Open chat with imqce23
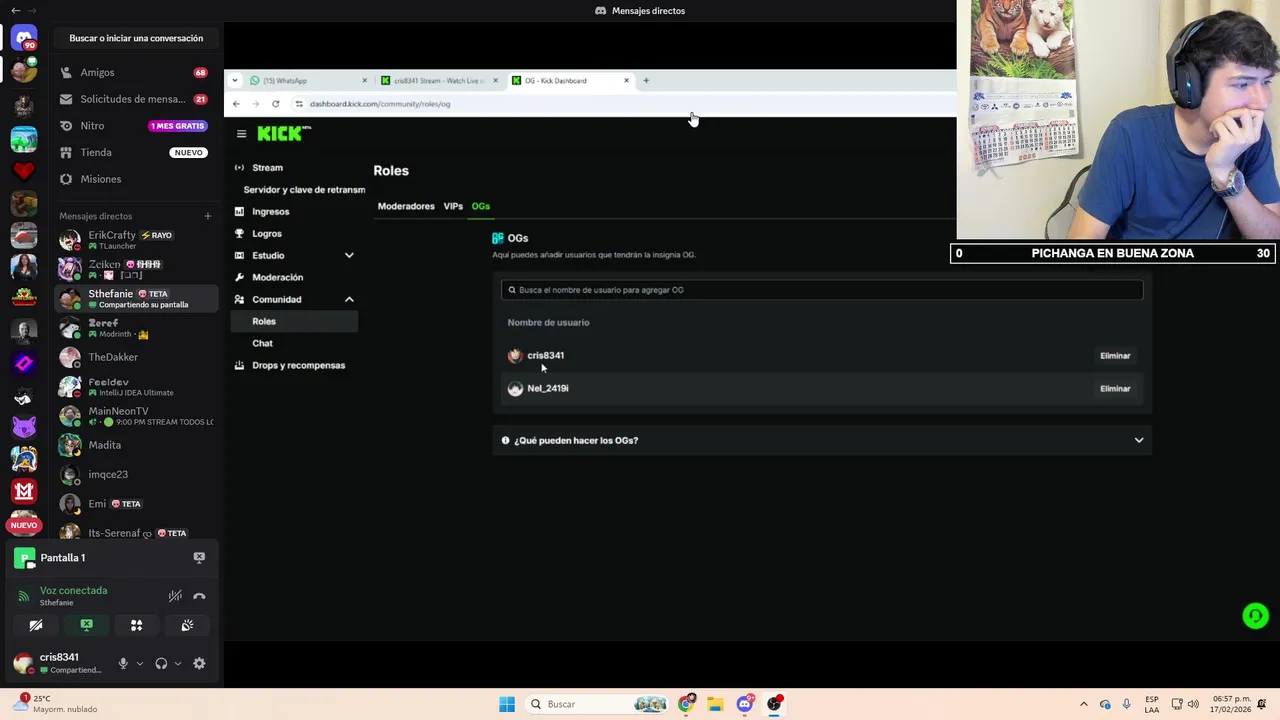Viewport: 1280px width, 720px height. point(135,474)
